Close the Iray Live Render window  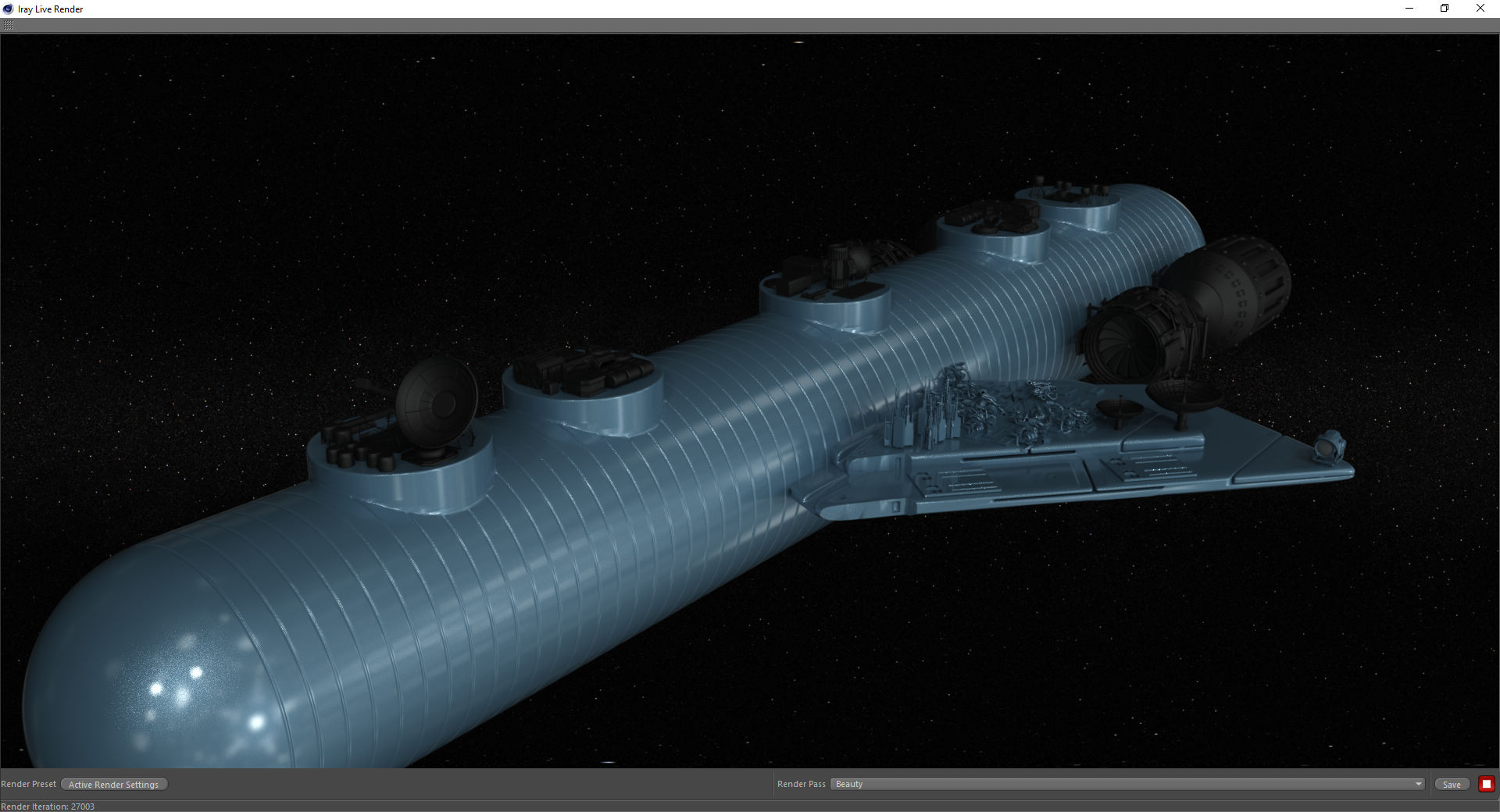(x=1480, y=9)
